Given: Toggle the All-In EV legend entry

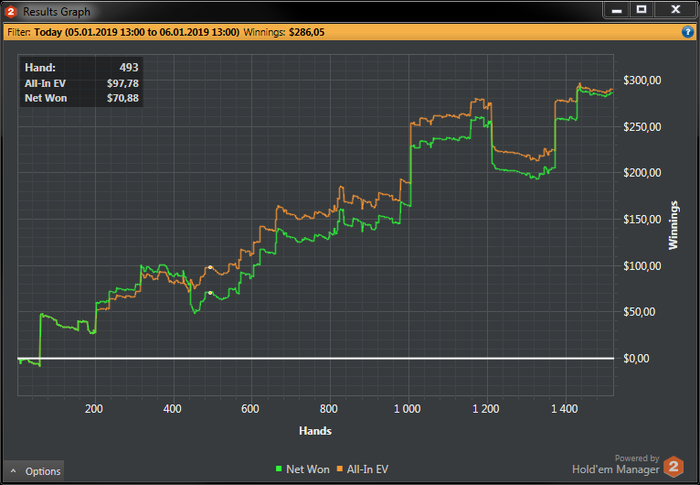Looking at the screenshot, I should (x=362, y=469).
